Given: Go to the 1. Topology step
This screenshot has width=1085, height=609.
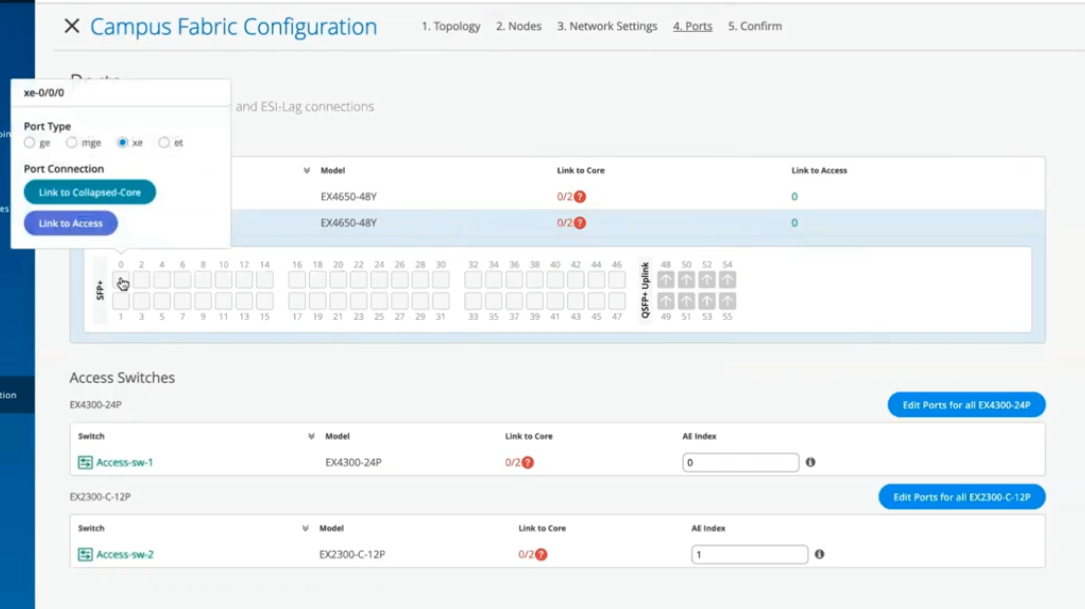Looking at the screenshot, I should (x=451, y=26).
